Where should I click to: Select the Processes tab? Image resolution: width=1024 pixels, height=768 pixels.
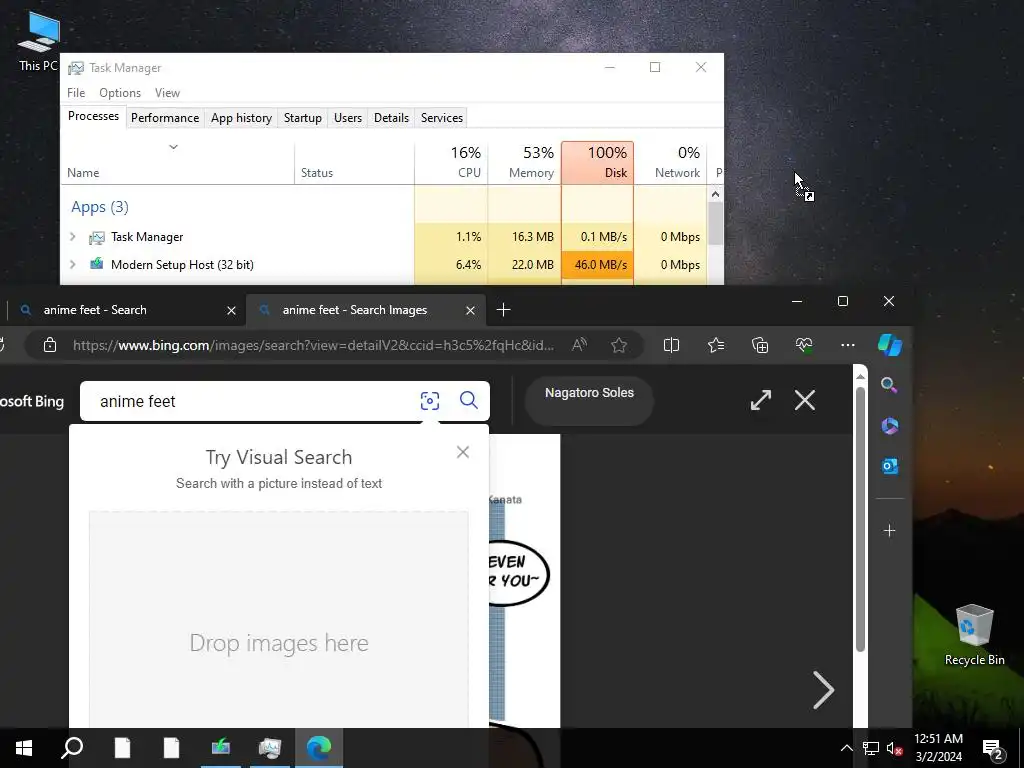pyautogui.click(x=93, y=116)
